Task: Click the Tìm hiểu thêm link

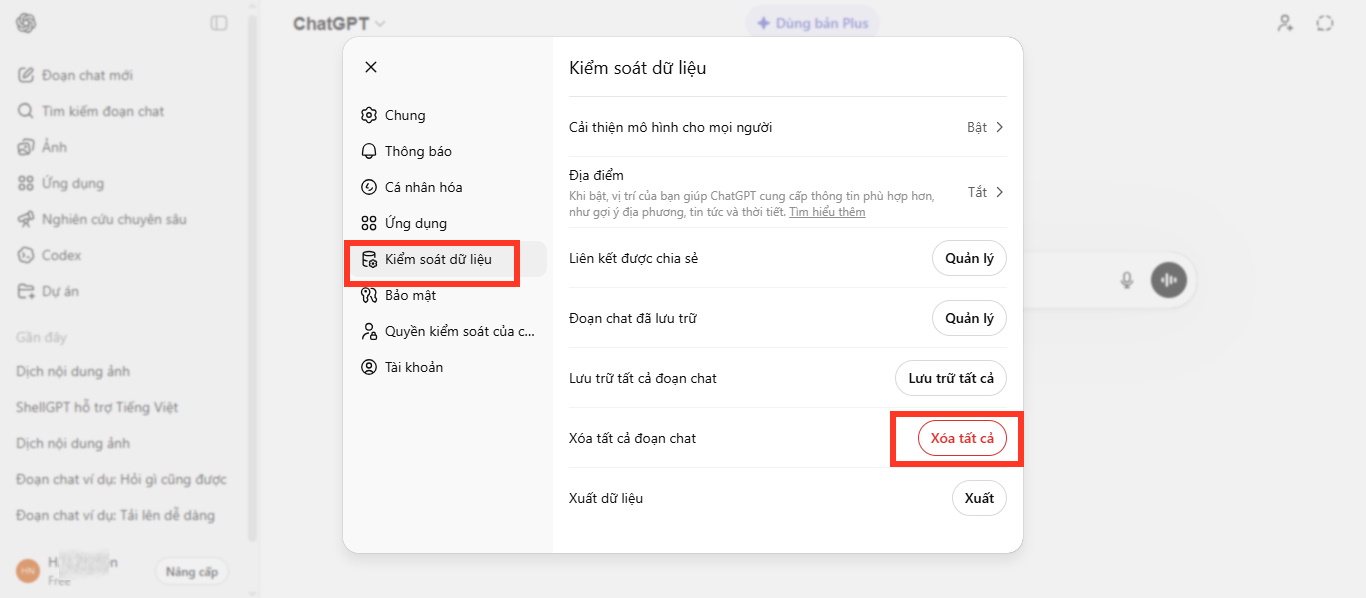Action: coord(827,212)
